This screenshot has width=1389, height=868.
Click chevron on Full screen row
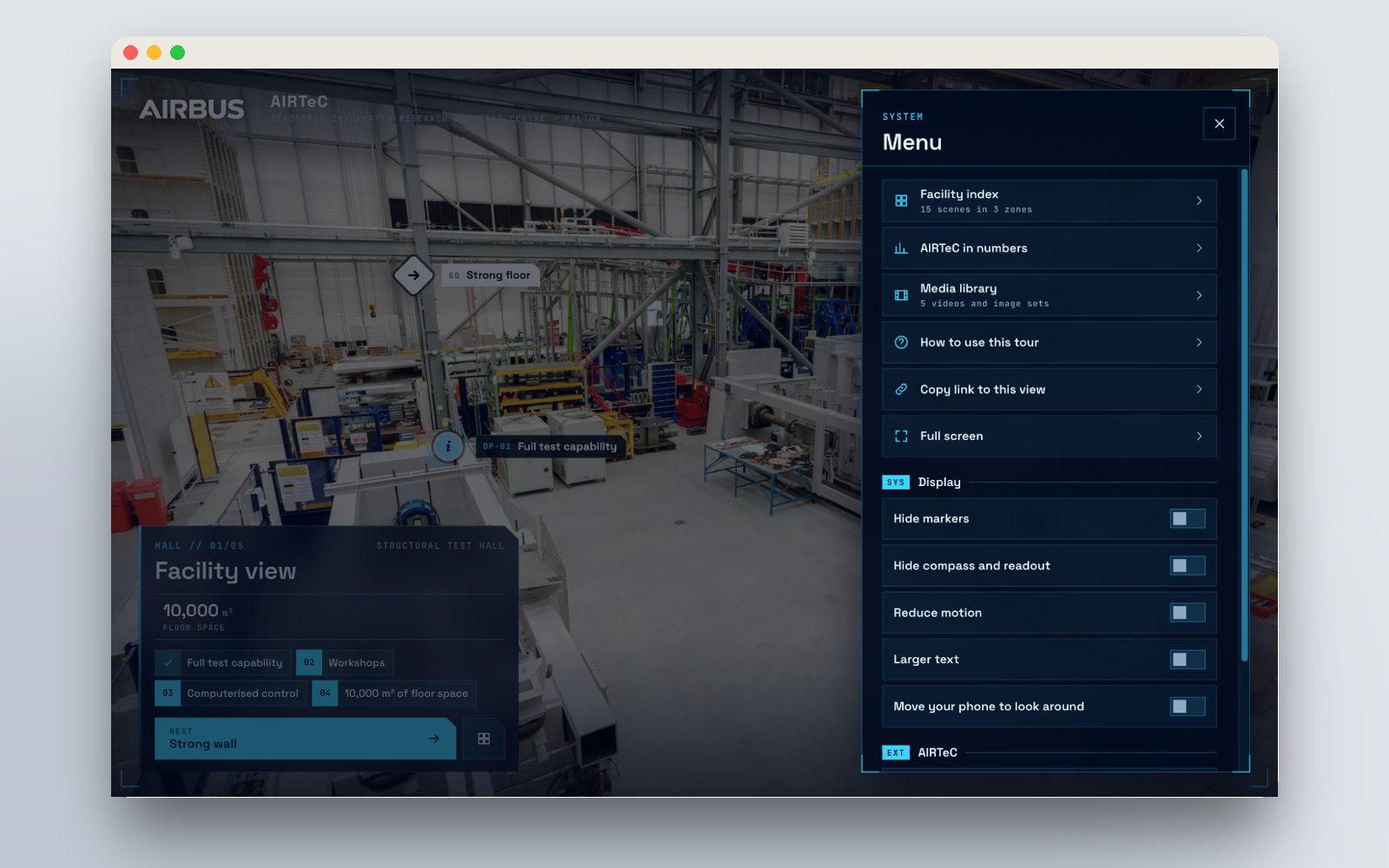tap(1199, 436)
